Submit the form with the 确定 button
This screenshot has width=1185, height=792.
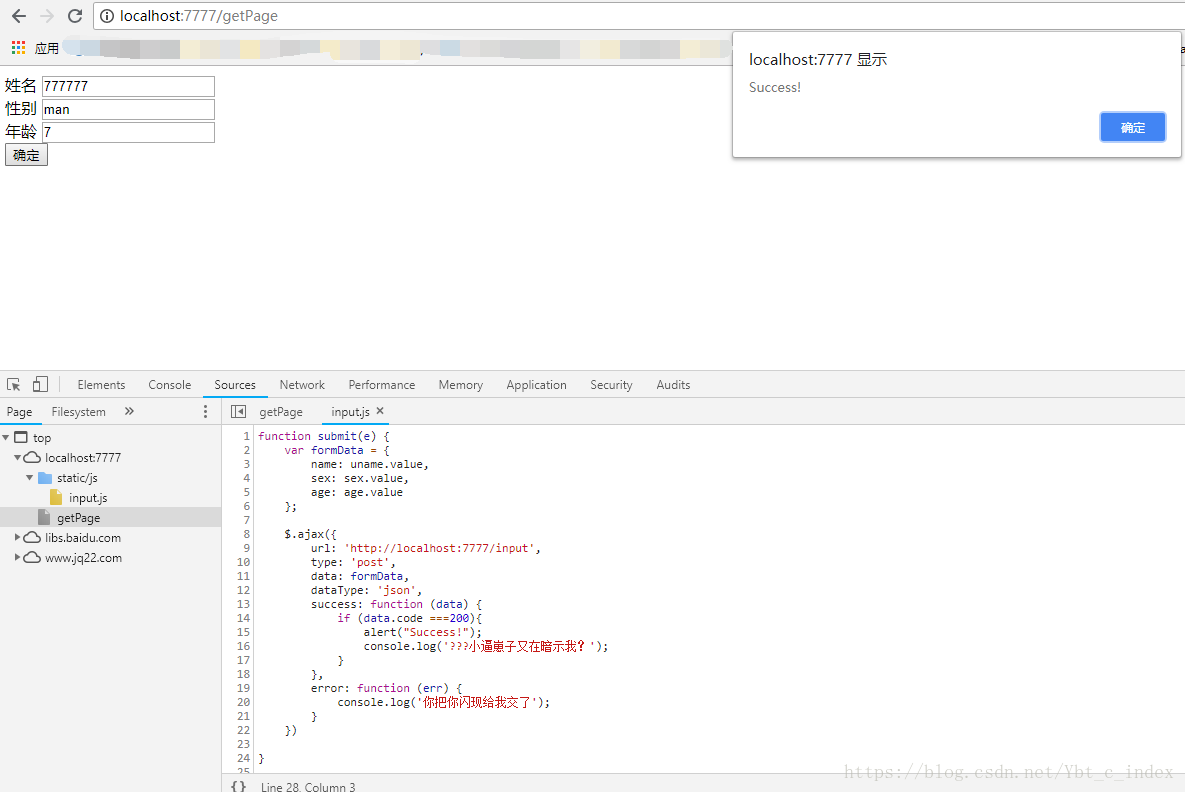[x=26, y=155]
